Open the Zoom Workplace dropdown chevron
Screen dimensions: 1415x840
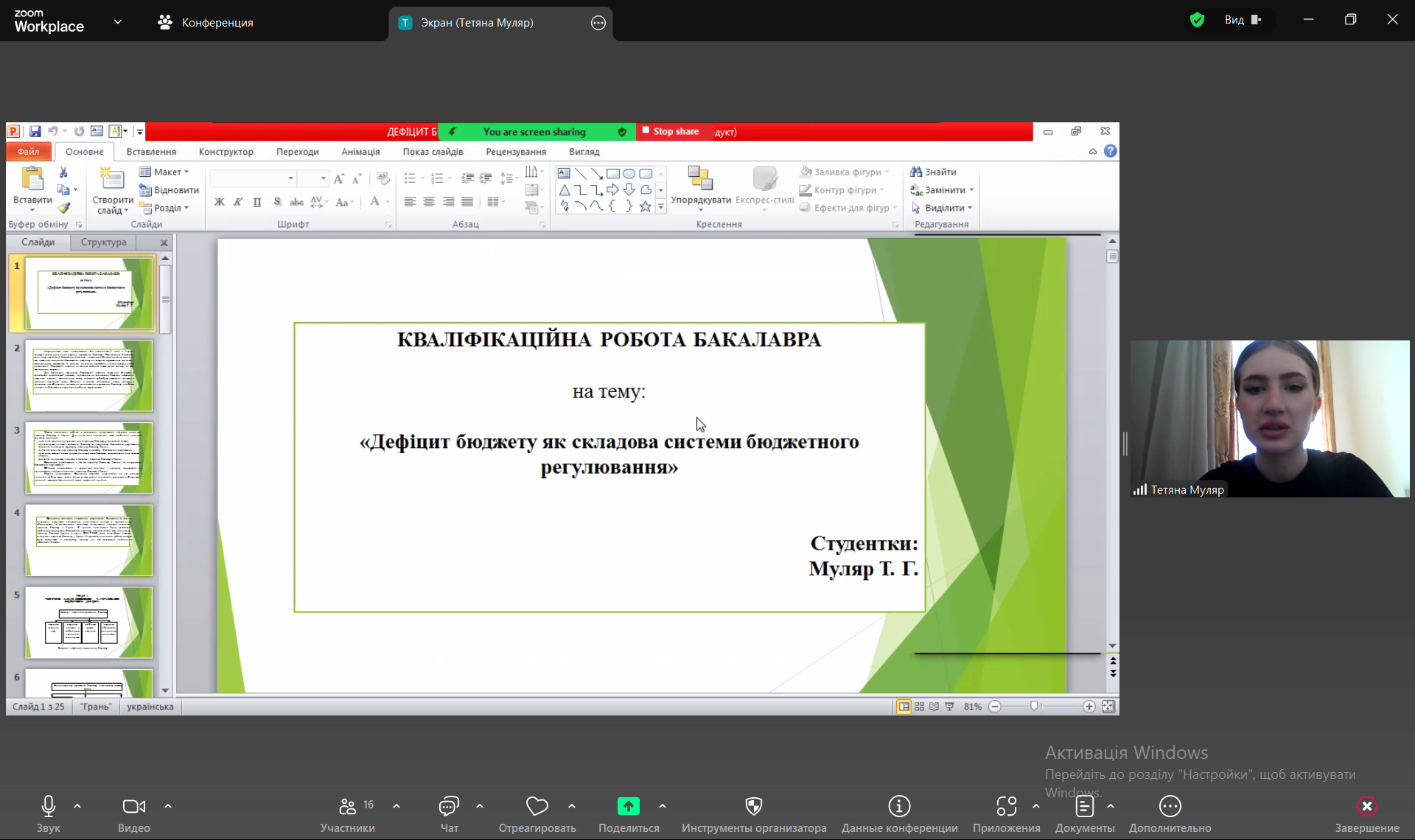pyautogui.click(x=118, y=22)
